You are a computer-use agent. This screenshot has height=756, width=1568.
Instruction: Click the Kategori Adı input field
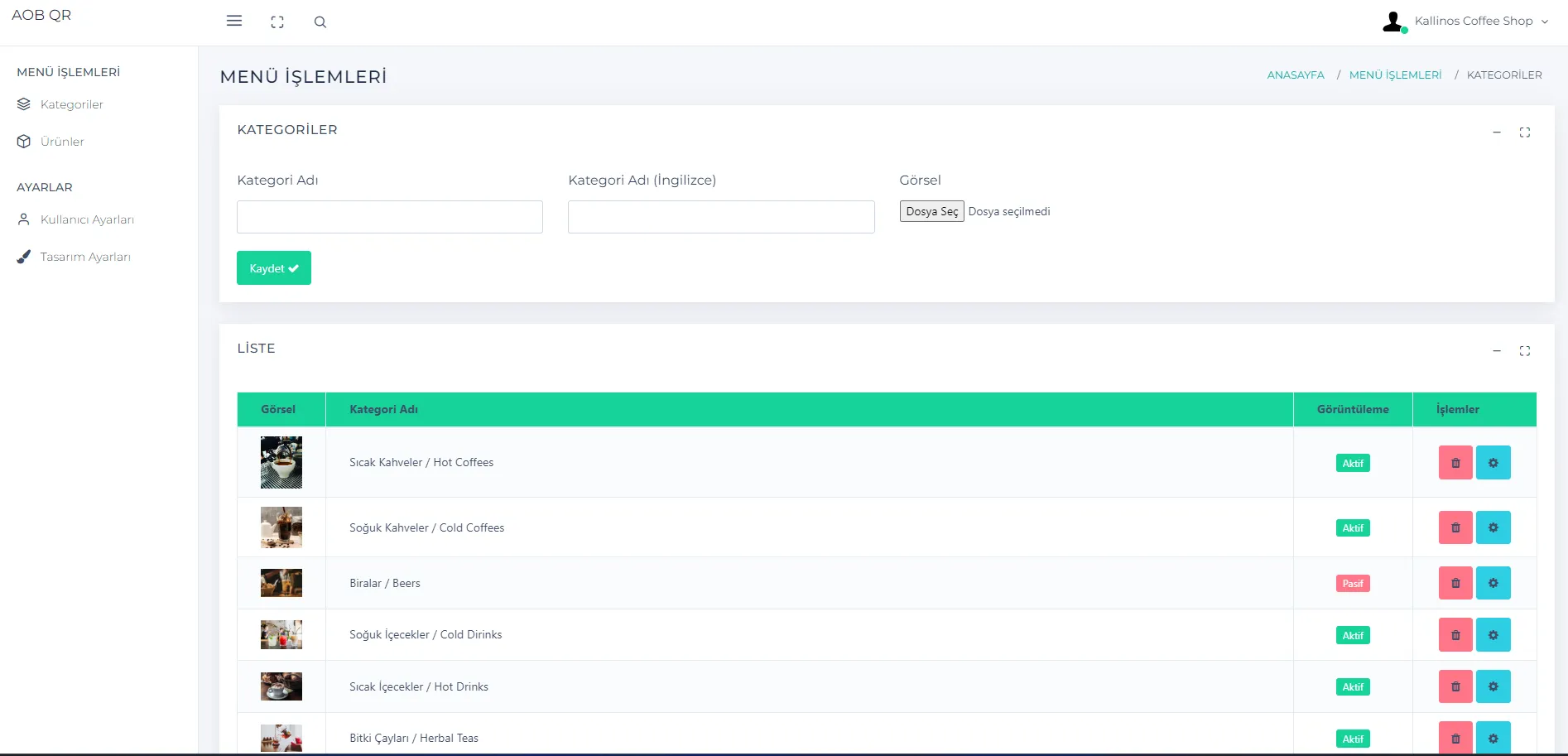[390, 217]
